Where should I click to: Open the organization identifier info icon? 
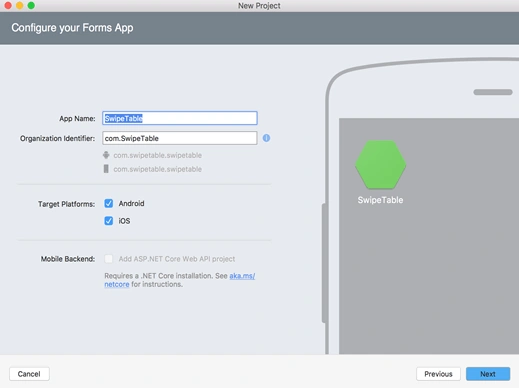click(266, 138)
